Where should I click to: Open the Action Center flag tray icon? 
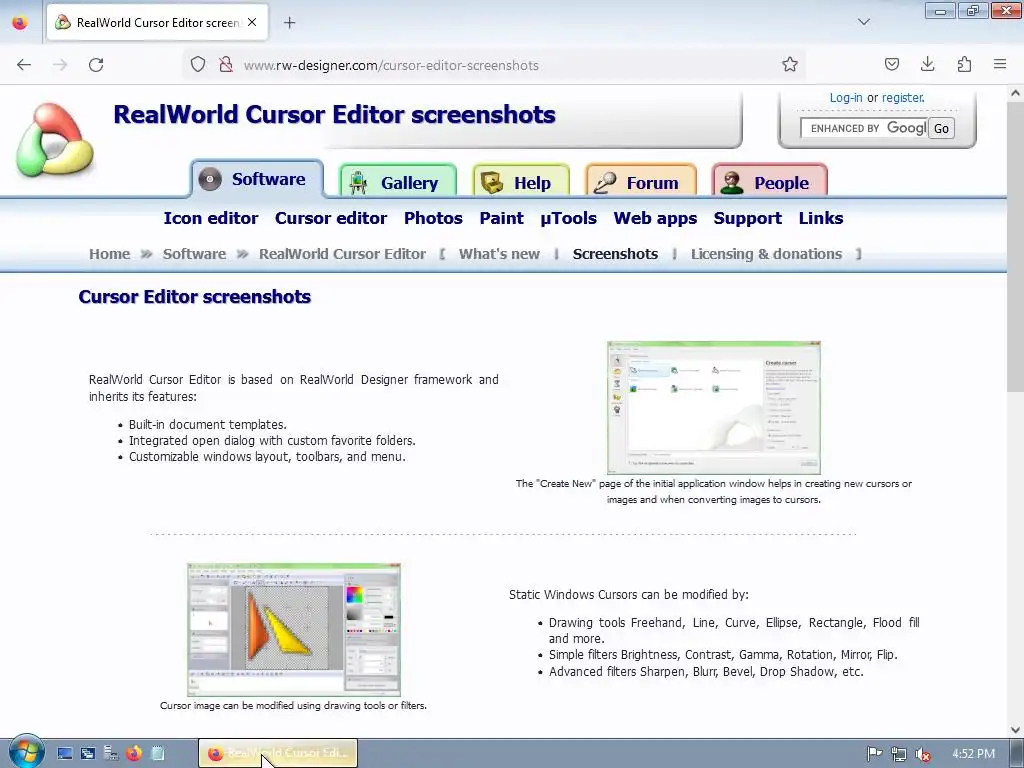click(x=874, y=754)
